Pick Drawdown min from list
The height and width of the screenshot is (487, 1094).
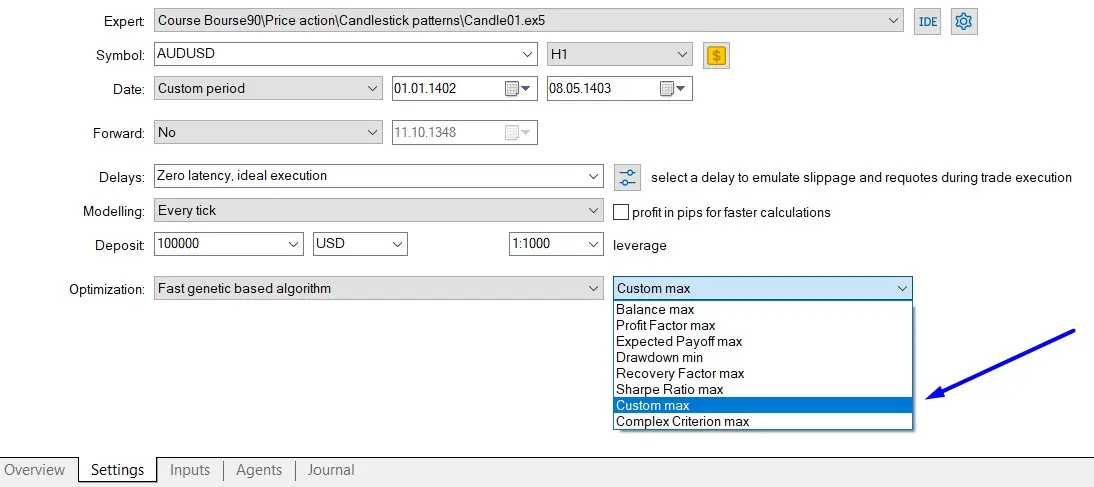[x=659, y=357]
